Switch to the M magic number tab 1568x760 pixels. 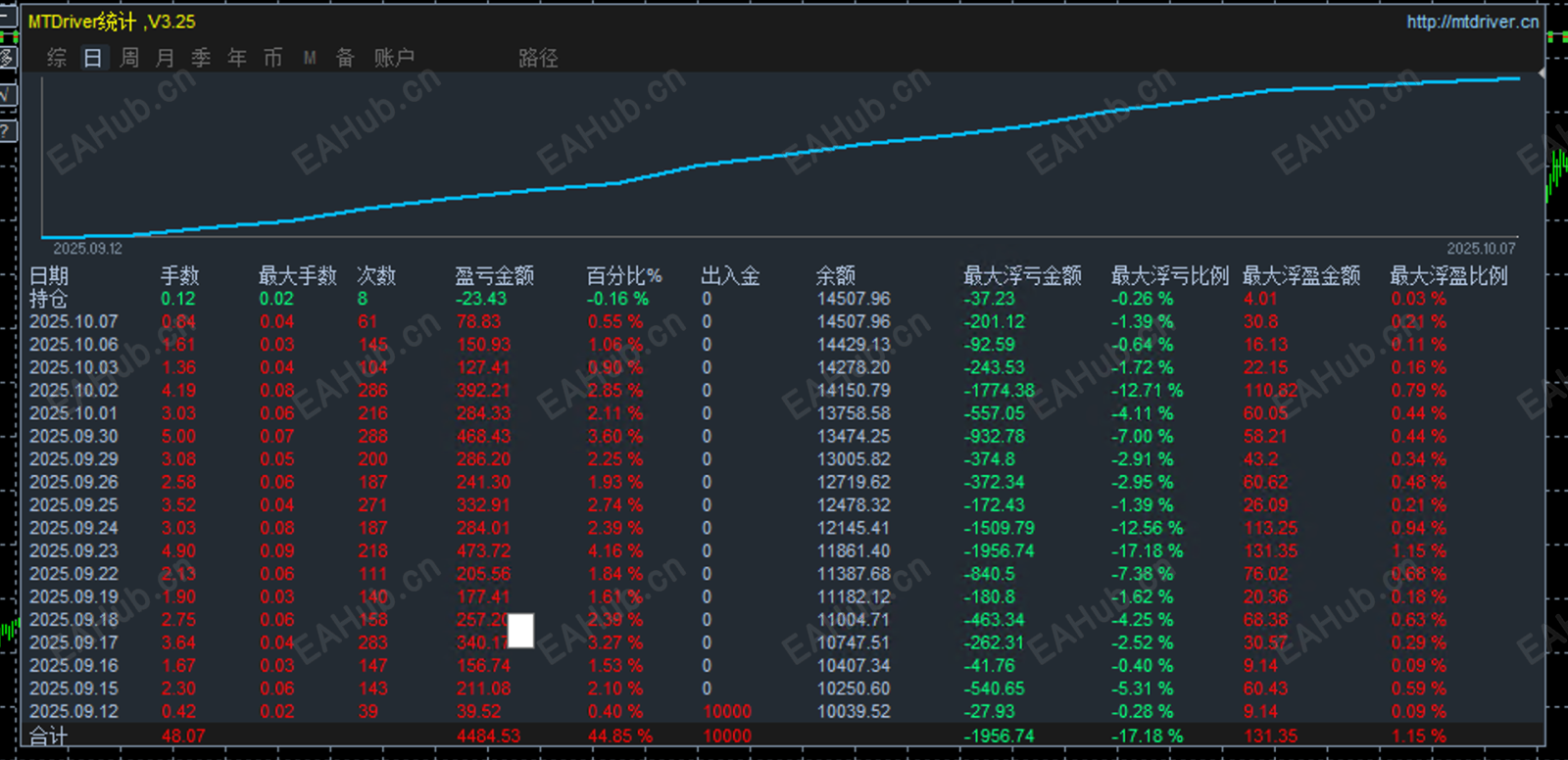(310, 58)
